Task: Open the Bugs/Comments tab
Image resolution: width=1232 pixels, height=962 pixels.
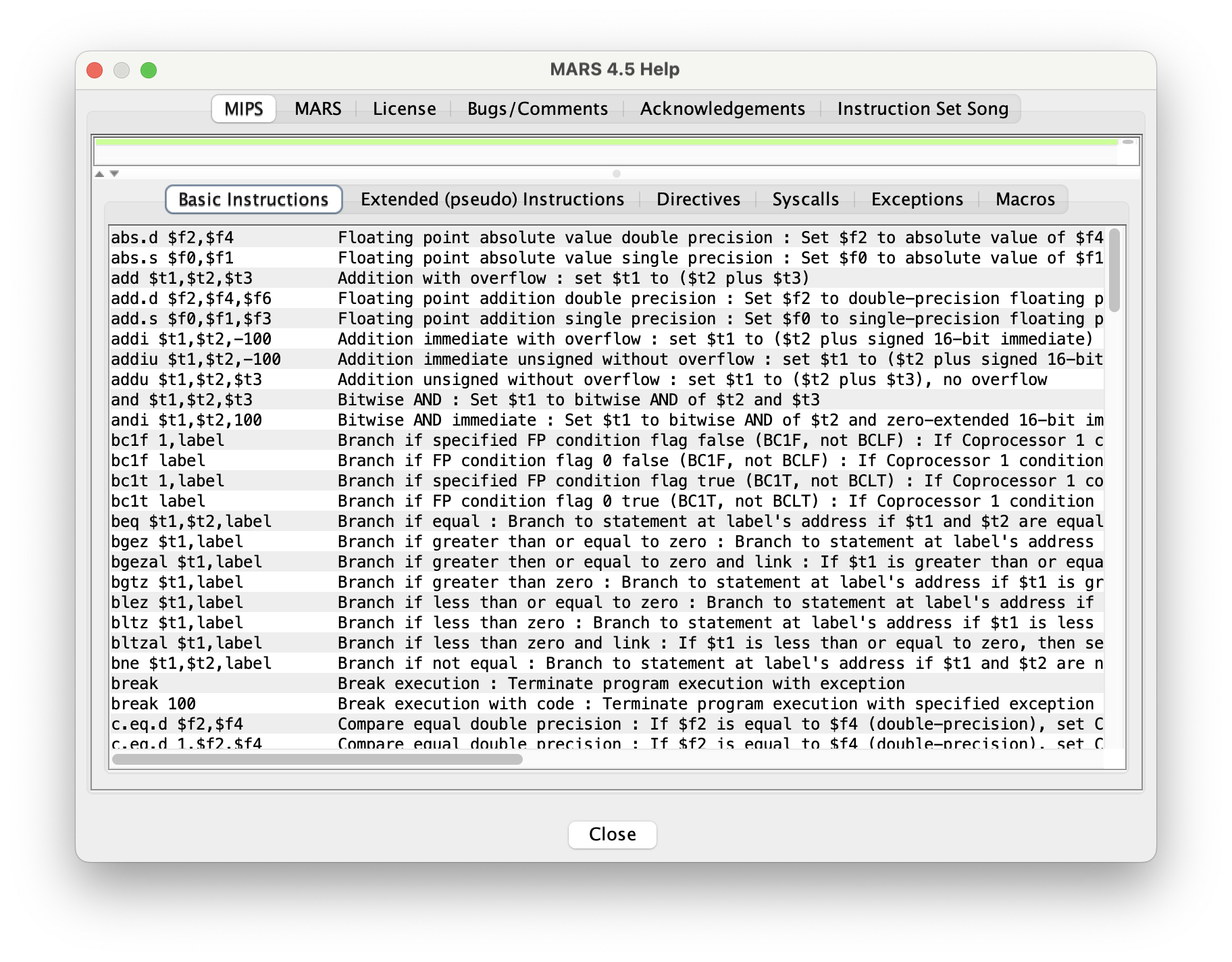Action: click(x=538, y=109)
